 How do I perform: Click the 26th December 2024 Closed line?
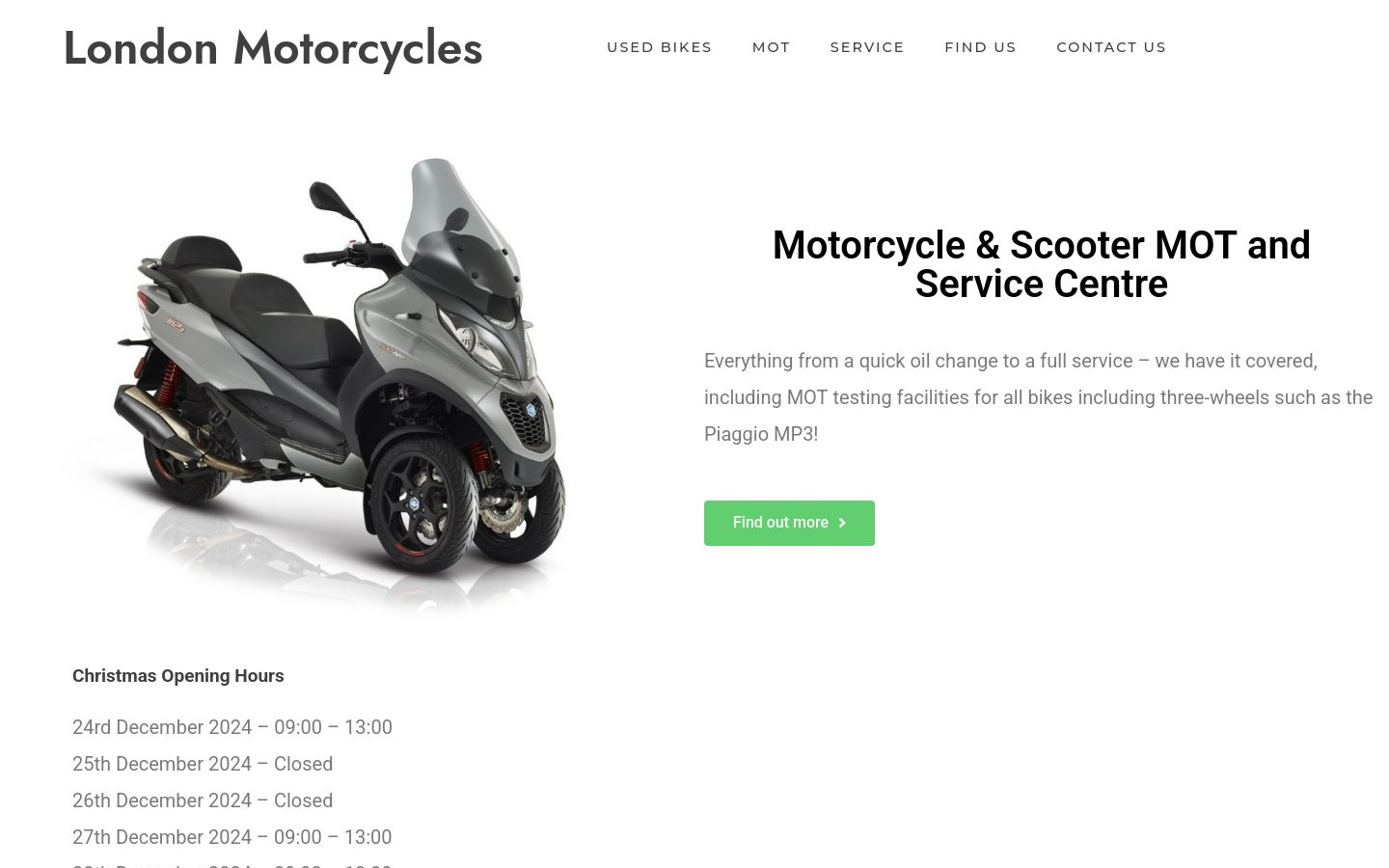click(x=203, y=800)
